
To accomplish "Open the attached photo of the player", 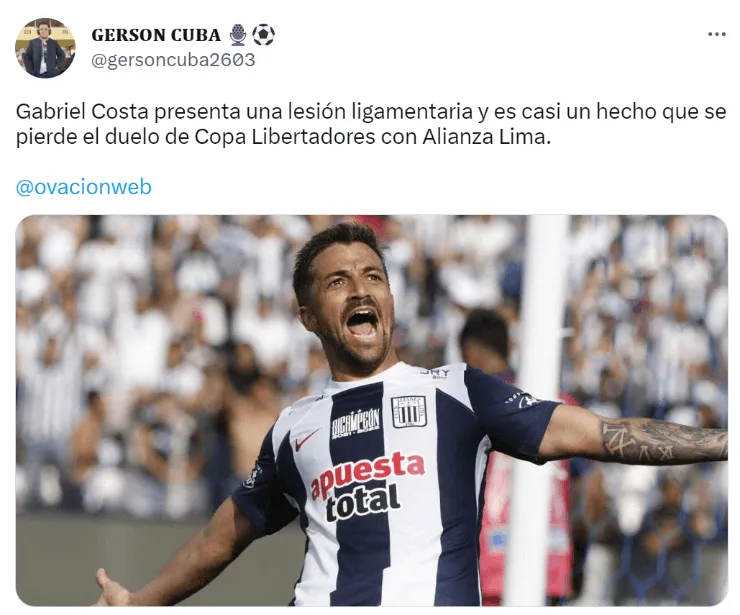I will [x=371, y=410].
